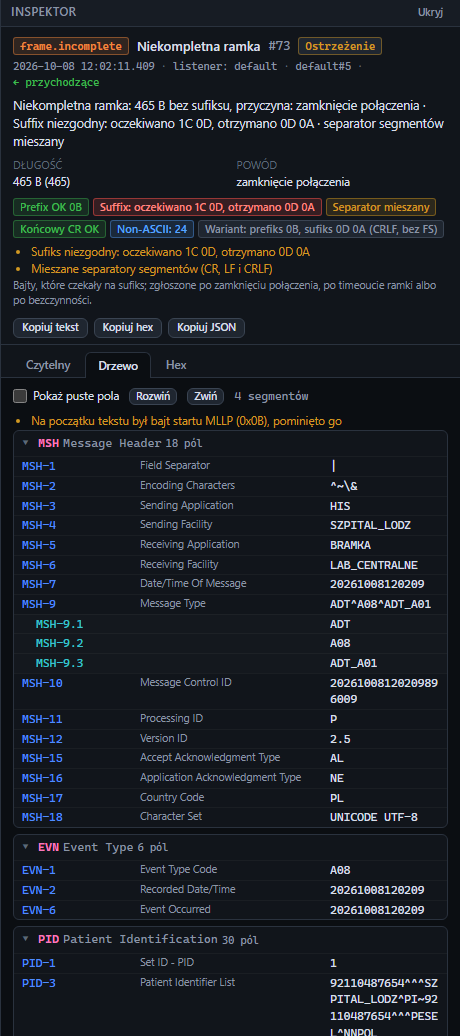
Task: Open the Hex tab
Action: point(176,364)
